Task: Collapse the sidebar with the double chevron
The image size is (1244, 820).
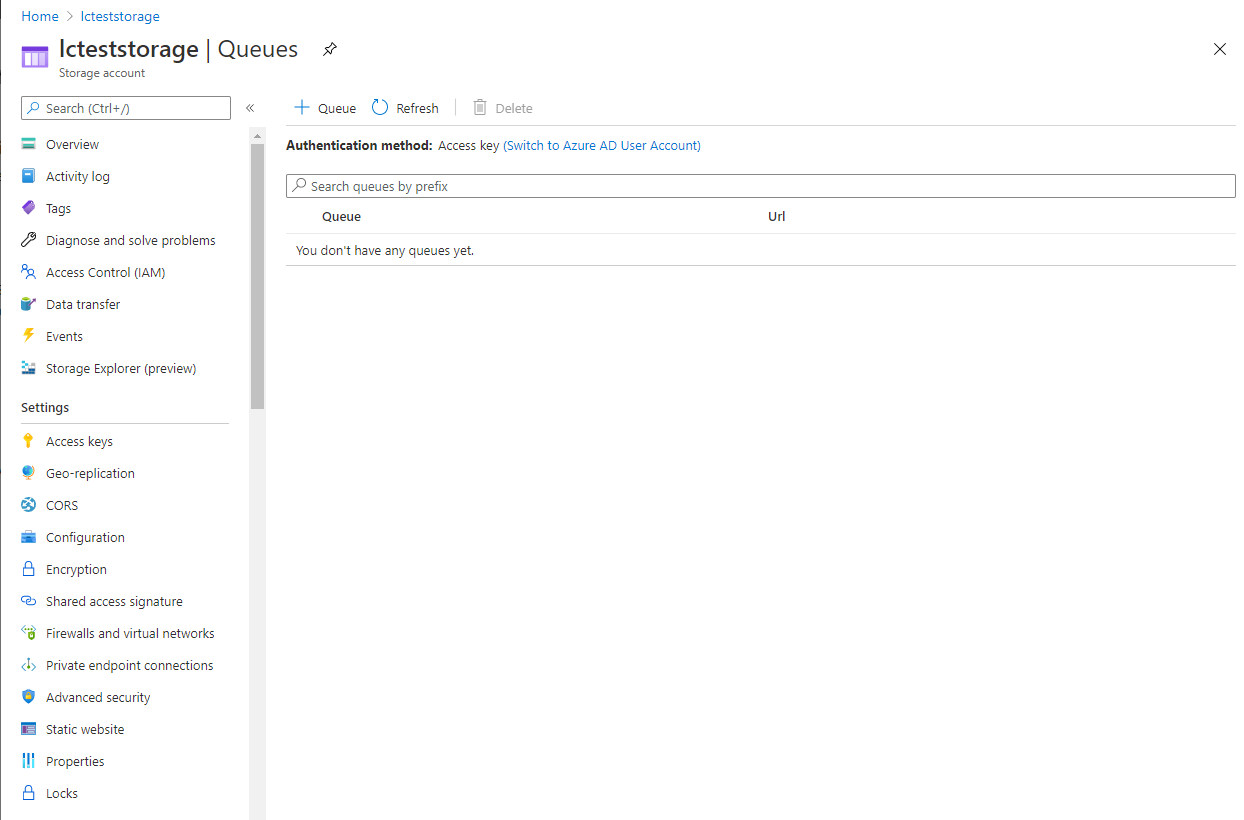Action: [250, 108]
